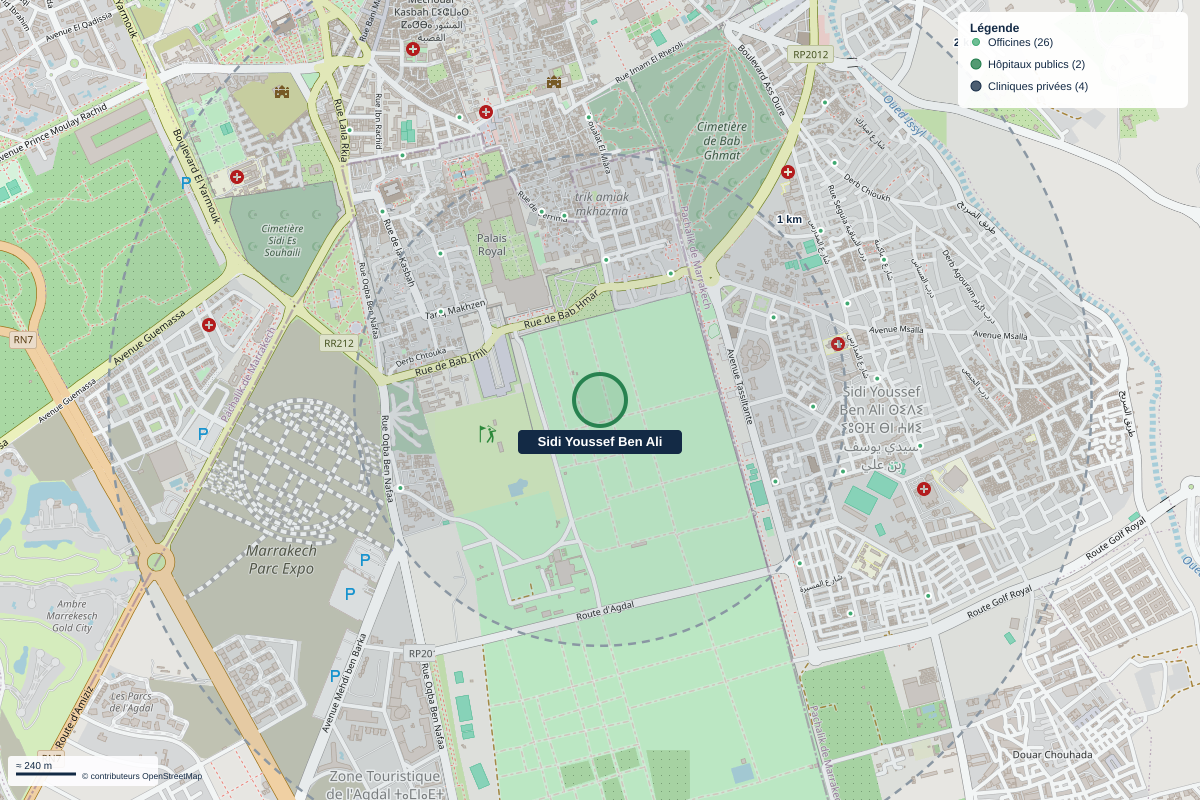The image size is (1200, 800).
Task: Click the RN7 road shield
Action: 23,340
